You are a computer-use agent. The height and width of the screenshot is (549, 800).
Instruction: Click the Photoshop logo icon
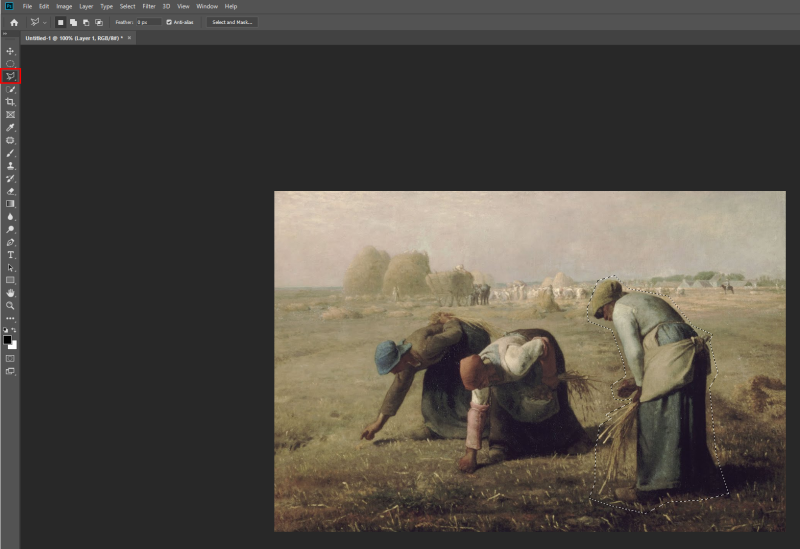coord(9,6)
